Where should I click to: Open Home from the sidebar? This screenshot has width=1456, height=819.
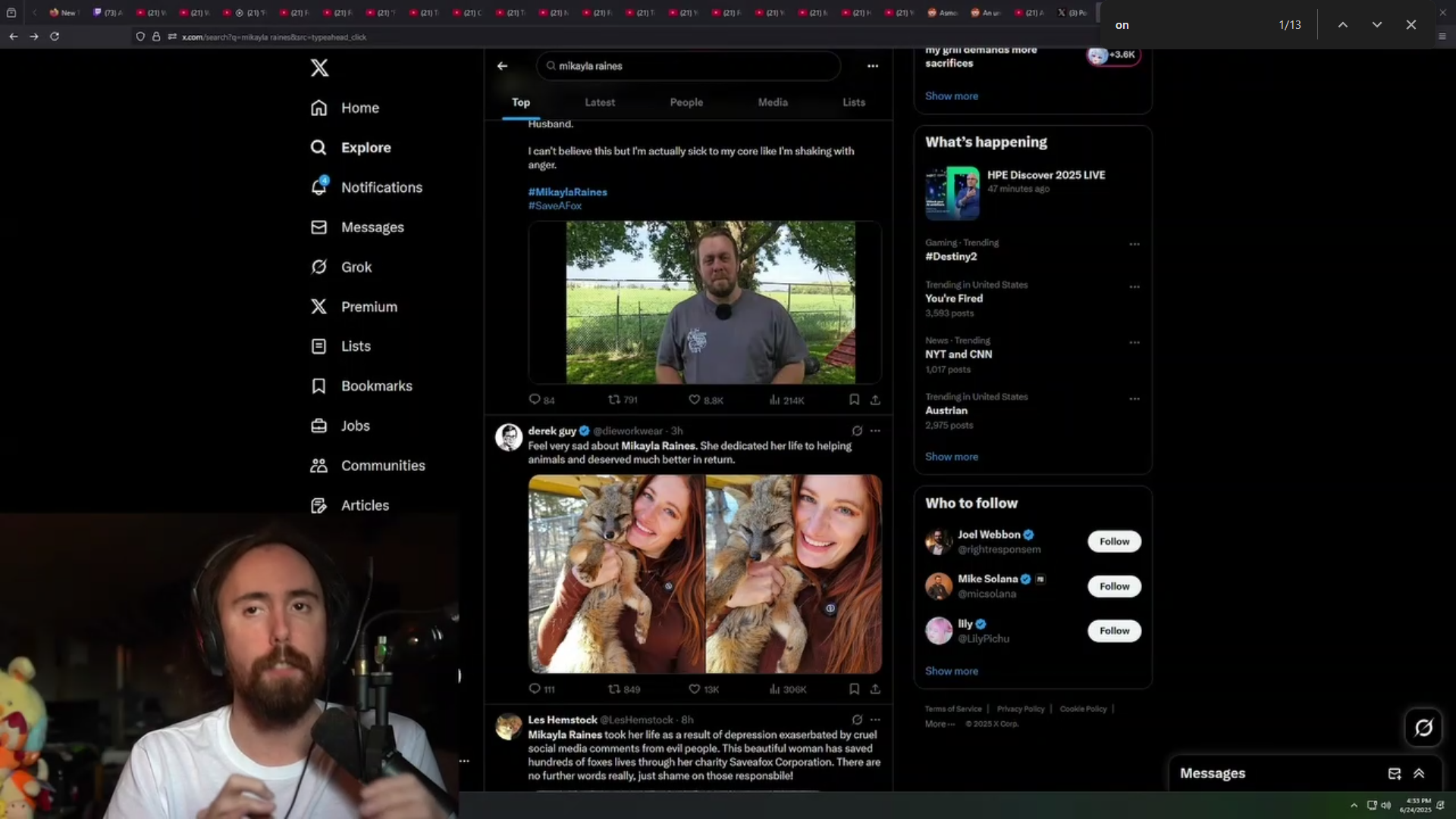pyautogui.click(x=345, y=108)
